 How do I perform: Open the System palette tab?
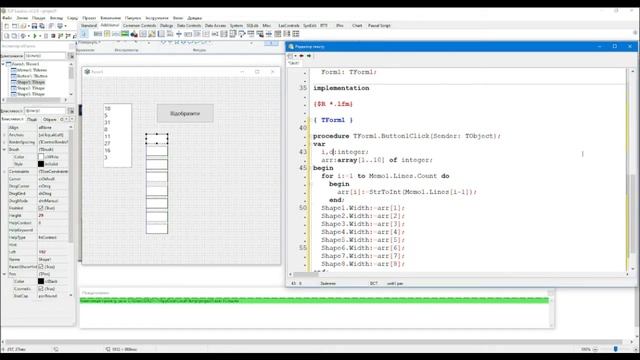[236, 25]
